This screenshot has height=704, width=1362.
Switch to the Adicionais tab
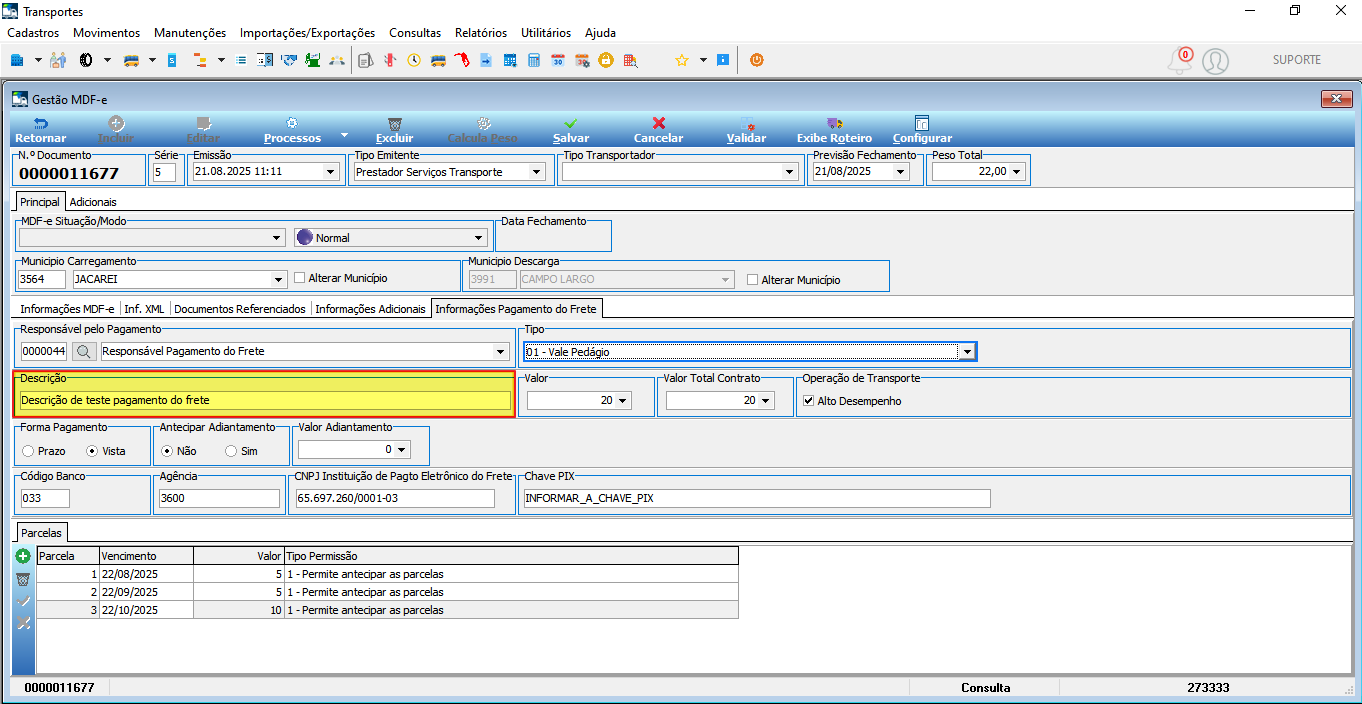click(93, 202)
